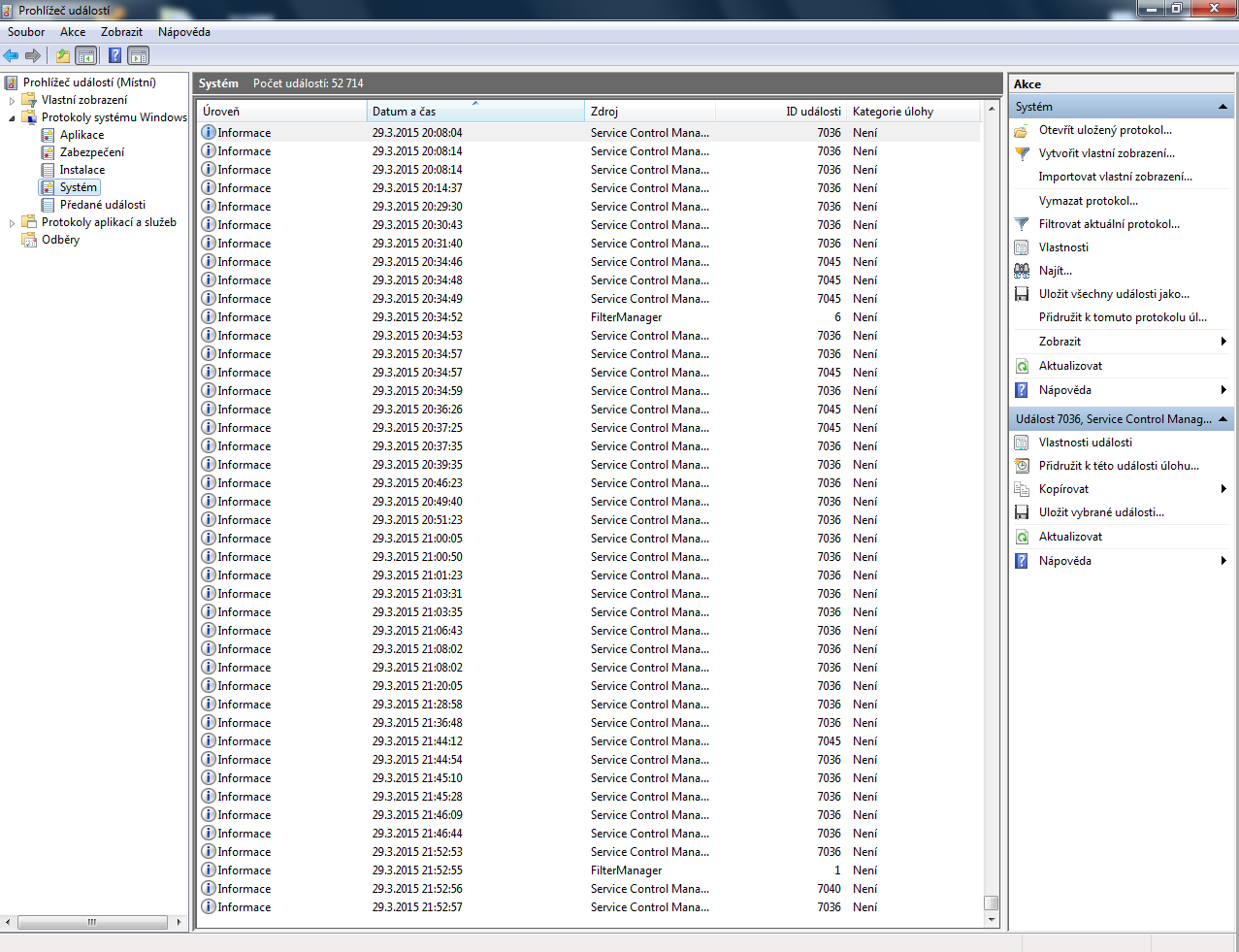The width and height of the screenshot is (1239, 952).
Task: Open the Nápověda menu in menu bar
Action: (184, 32)
